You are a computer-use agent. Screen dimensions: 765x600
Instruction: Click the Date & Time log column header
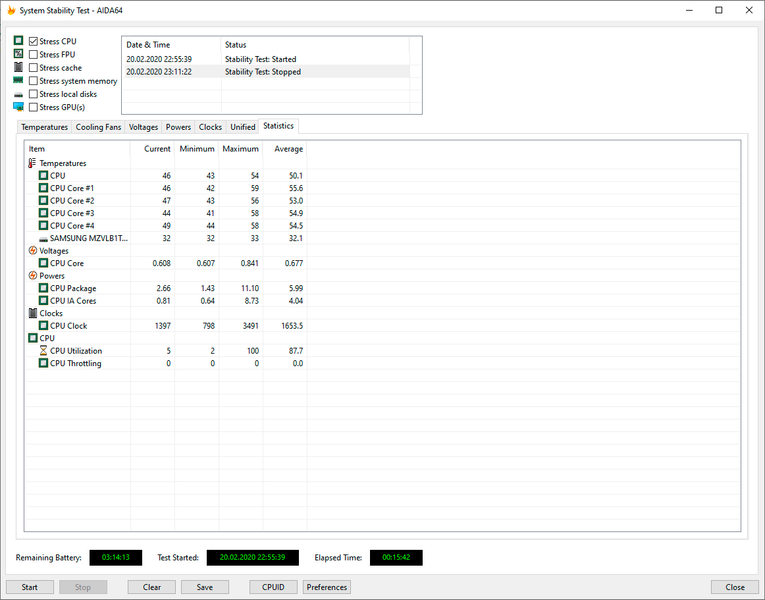coord(171,45)
